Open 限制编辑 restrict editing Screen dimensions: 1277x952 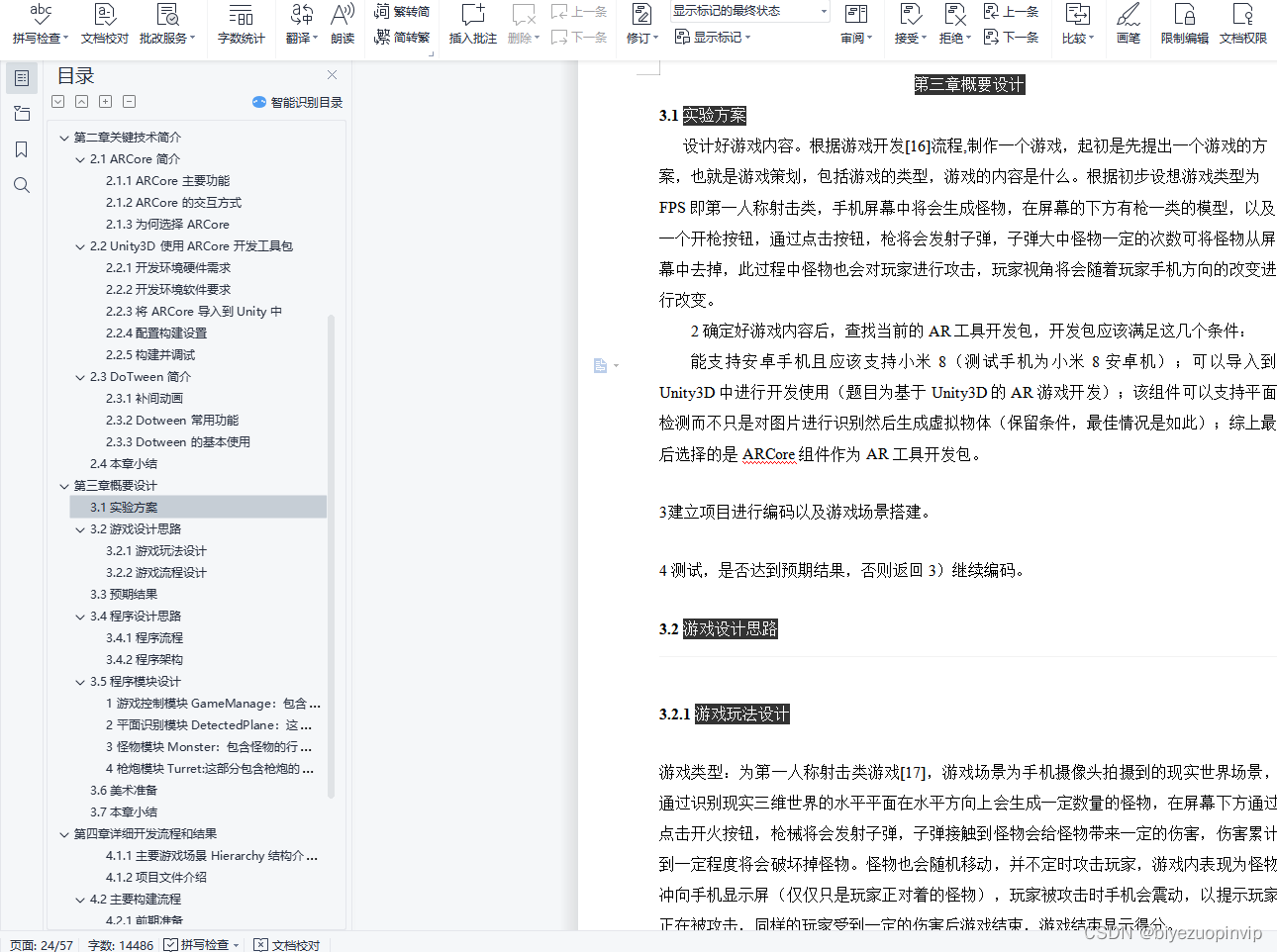1184,24
